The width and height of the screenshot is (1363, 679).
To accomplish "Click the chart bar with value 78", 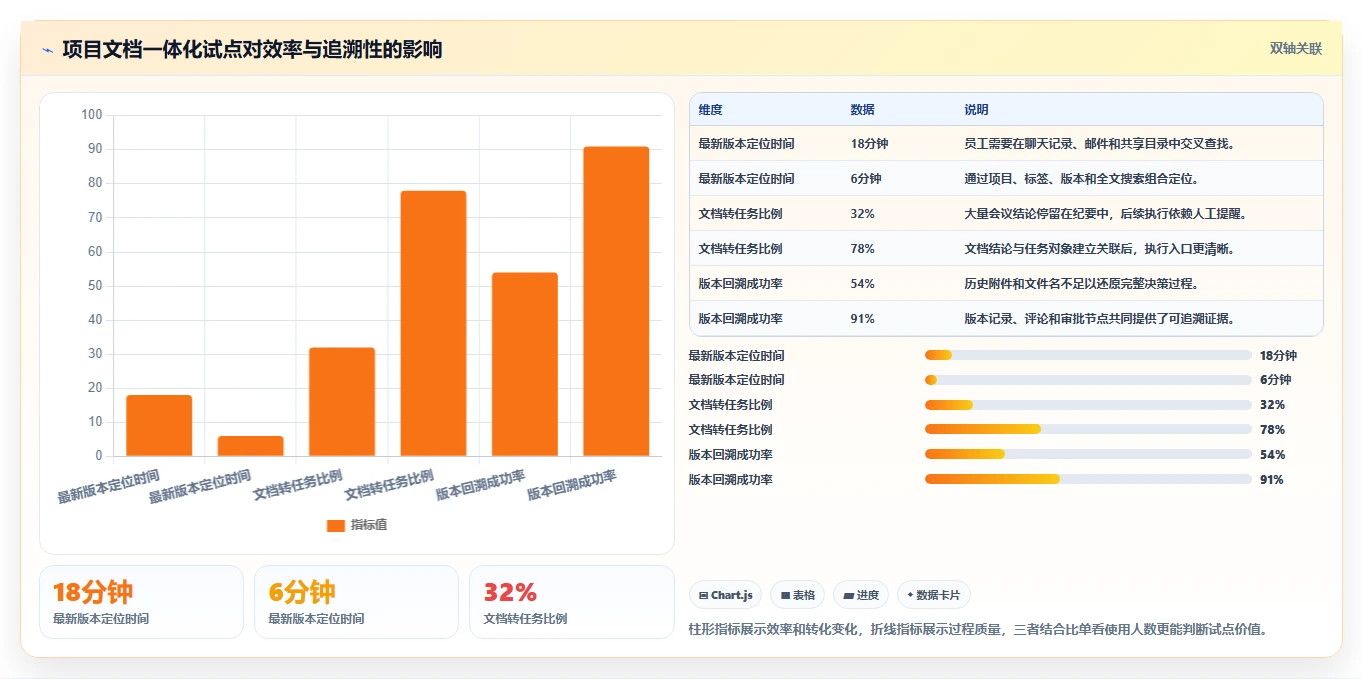I will 433,323.
